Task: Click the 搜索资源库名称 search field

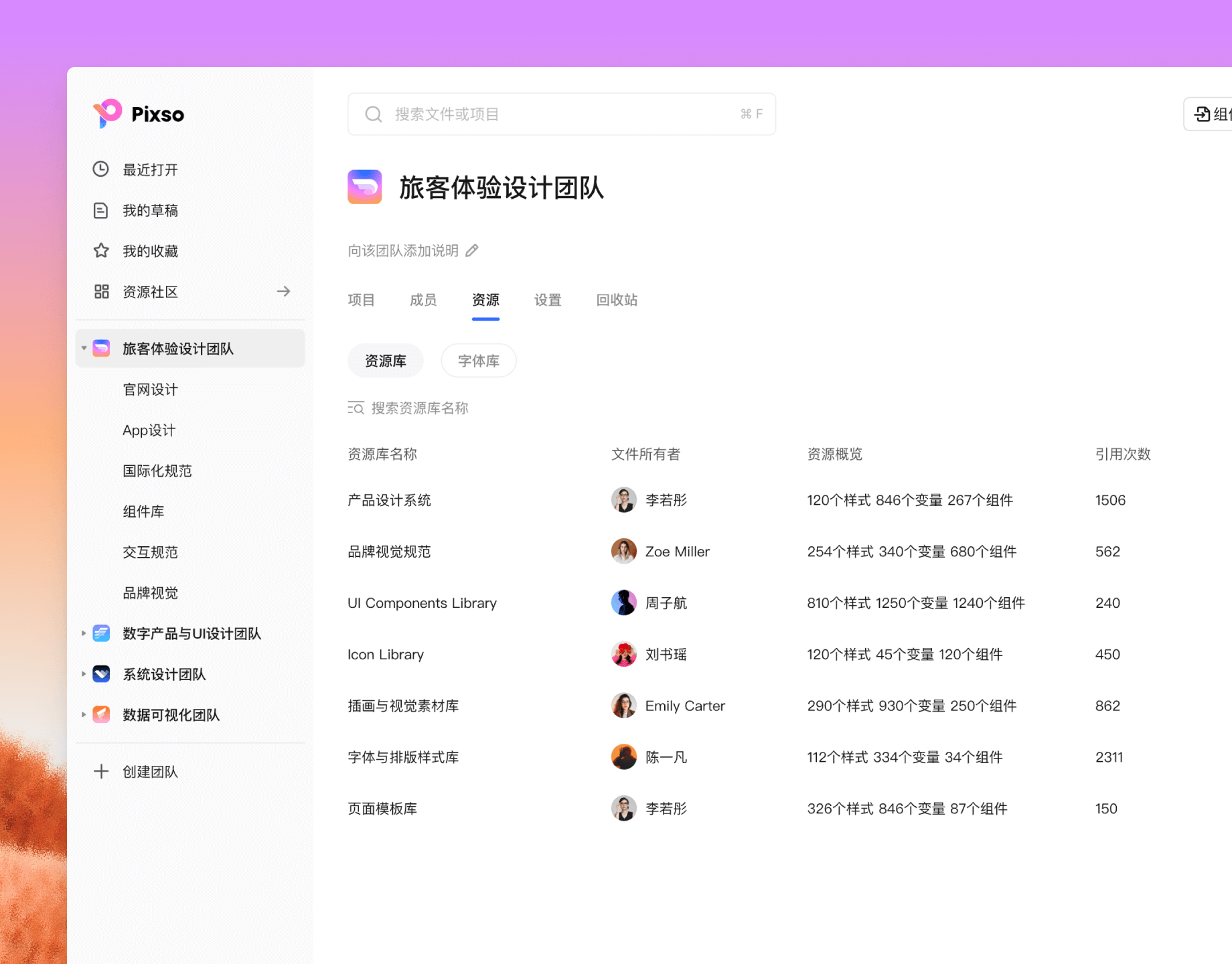Action: [x=419, y=408]
